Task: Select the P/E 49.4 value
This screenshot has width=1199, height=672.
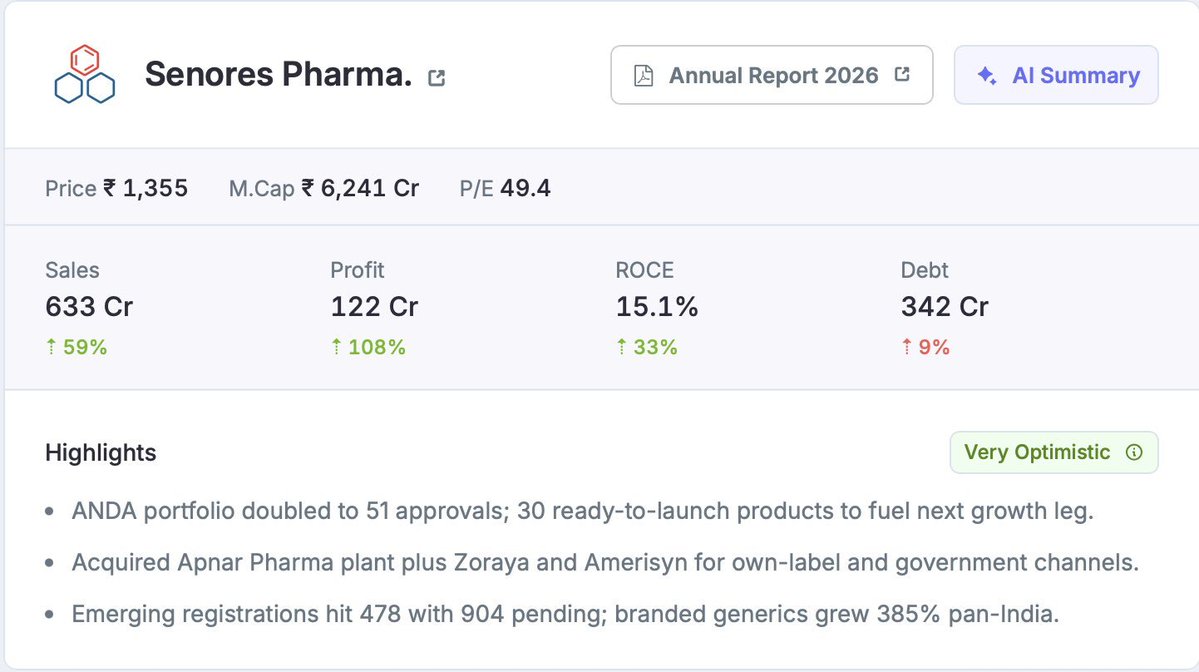Action: coord(505,188)
